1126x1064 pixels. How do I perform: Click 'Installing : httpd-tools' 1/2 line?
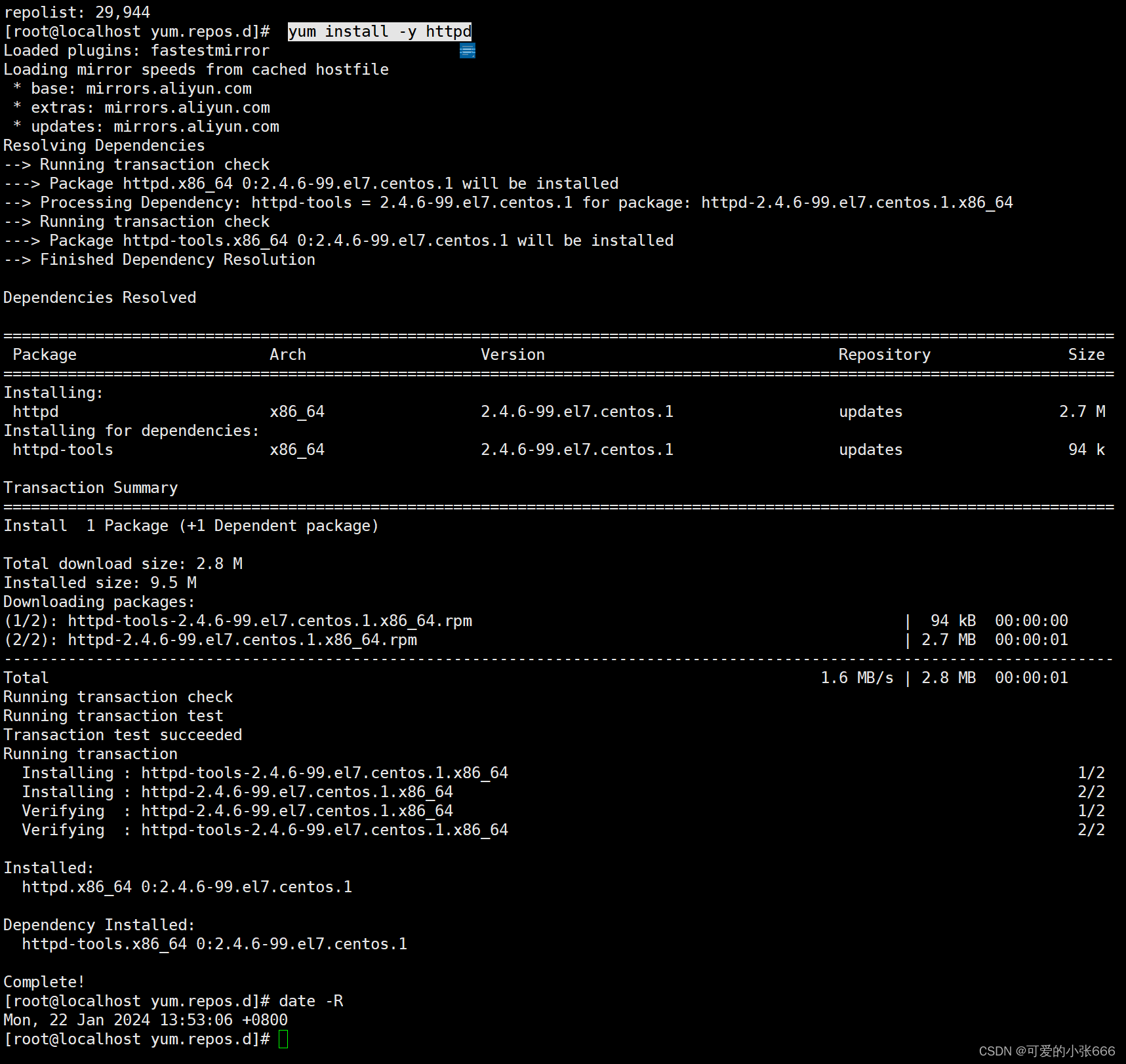tap(564, 773)
